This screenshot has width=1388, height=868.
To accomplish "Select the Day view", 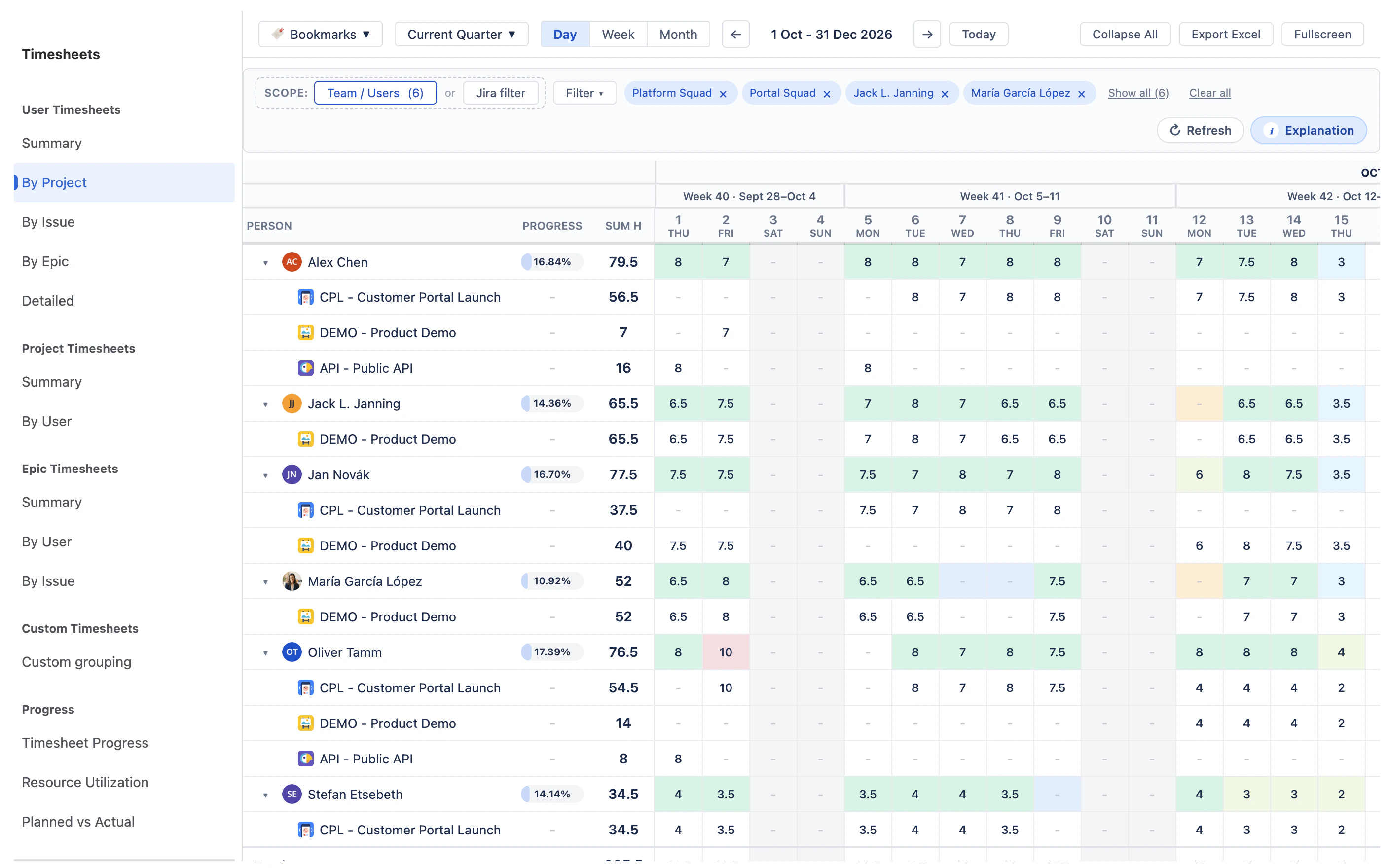I will tap(565, 35).
